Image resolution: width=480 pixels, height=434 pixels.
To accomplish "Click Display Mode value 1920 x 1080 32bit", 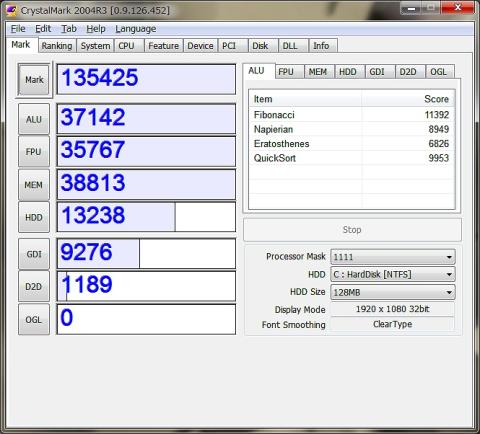I will (x=392, y=309).
